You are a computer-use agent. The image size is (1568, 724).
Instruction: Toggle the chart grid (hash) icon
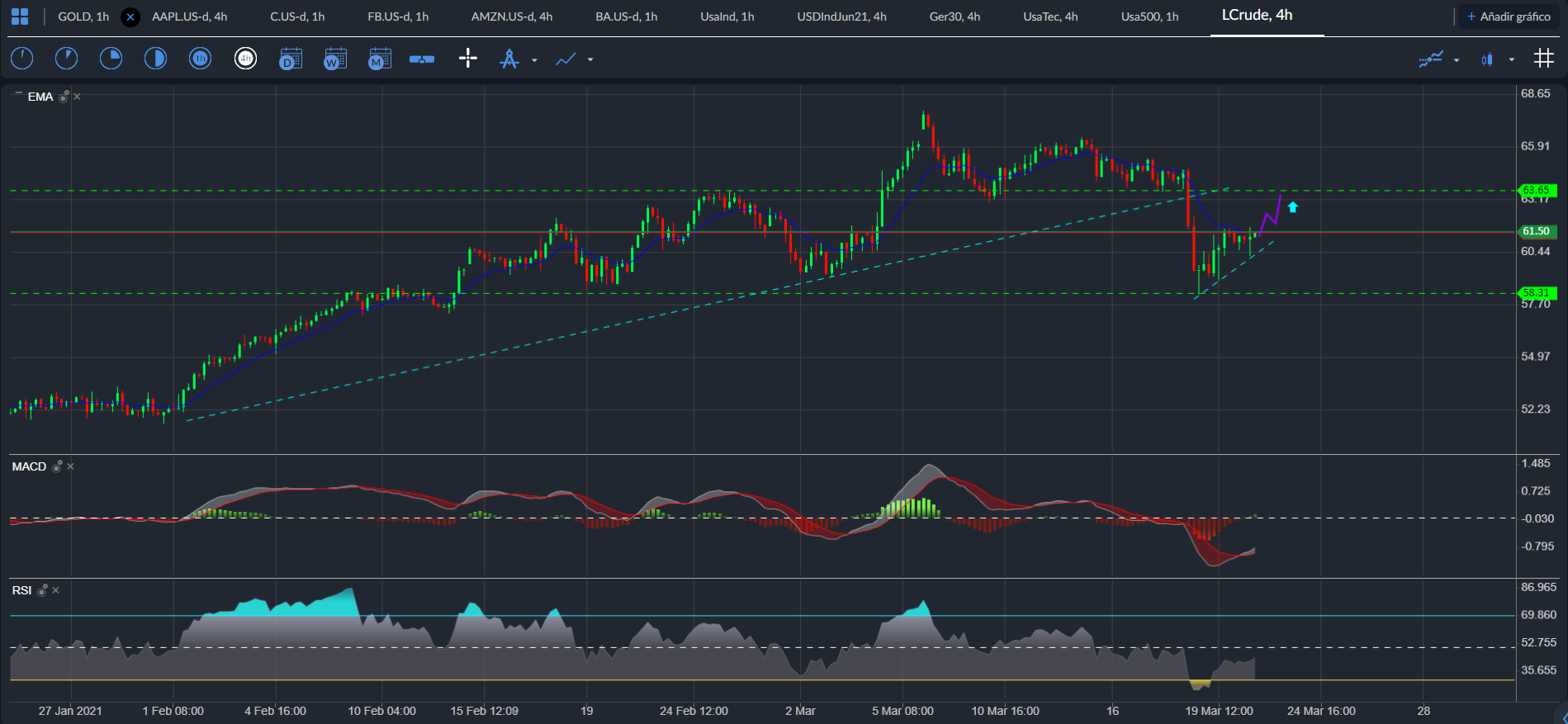[x=1544, y=59]
